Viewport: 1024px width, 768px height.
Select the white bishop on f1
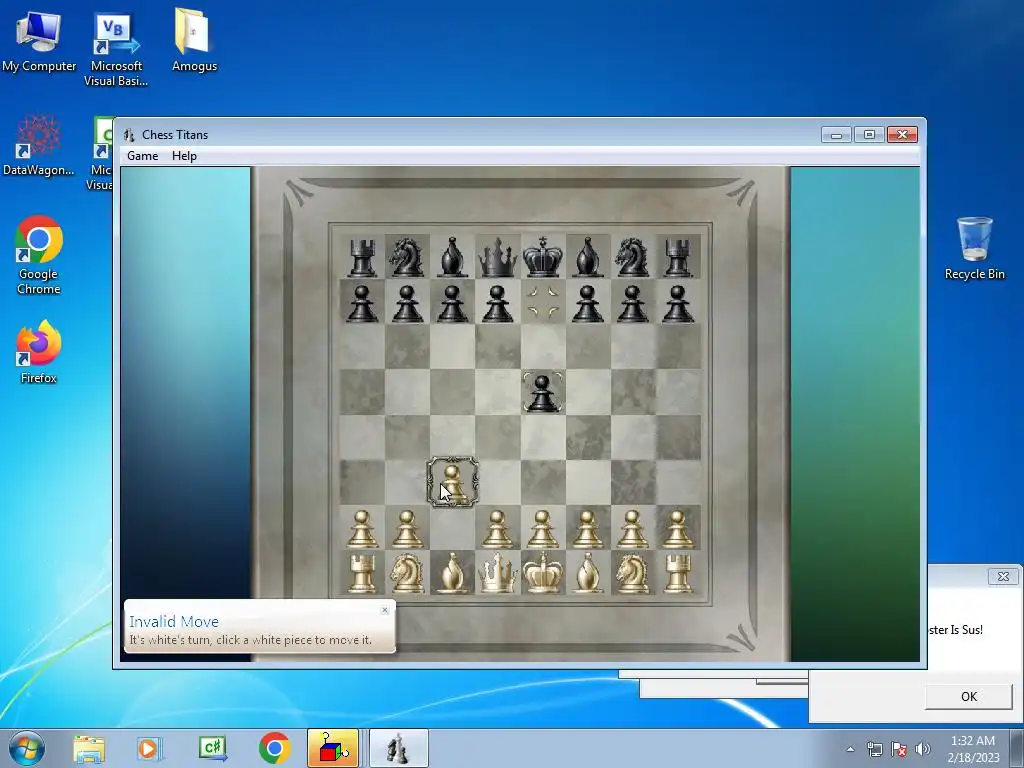point(587,573)
